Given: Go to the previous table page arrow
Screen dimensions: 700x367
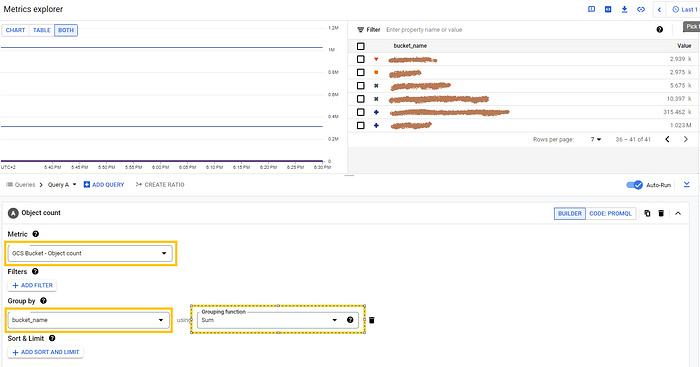Looking at the screenshot, I should click(x=667, y=139).
